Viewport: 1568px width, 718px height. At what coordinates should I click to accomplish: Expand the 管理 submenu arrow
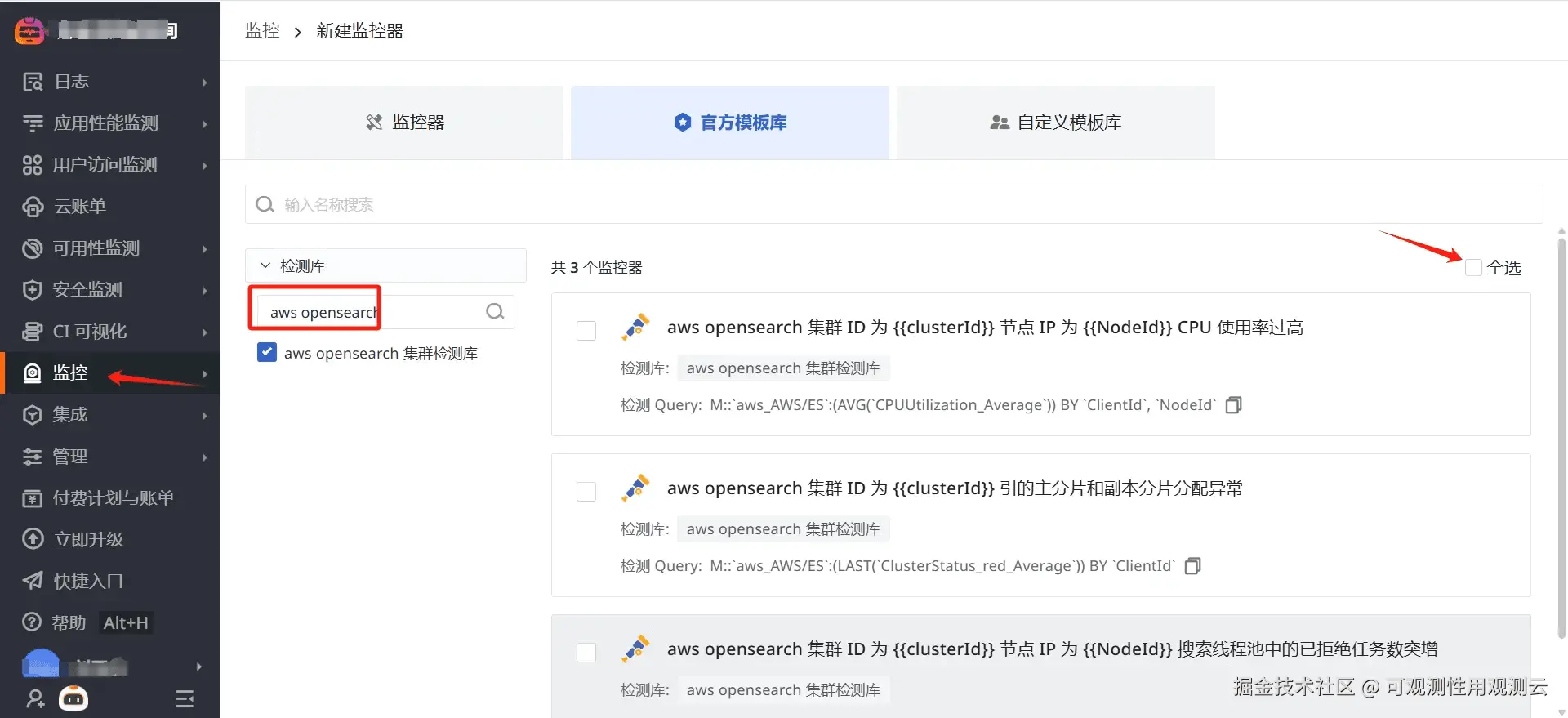tap(205, 457)
